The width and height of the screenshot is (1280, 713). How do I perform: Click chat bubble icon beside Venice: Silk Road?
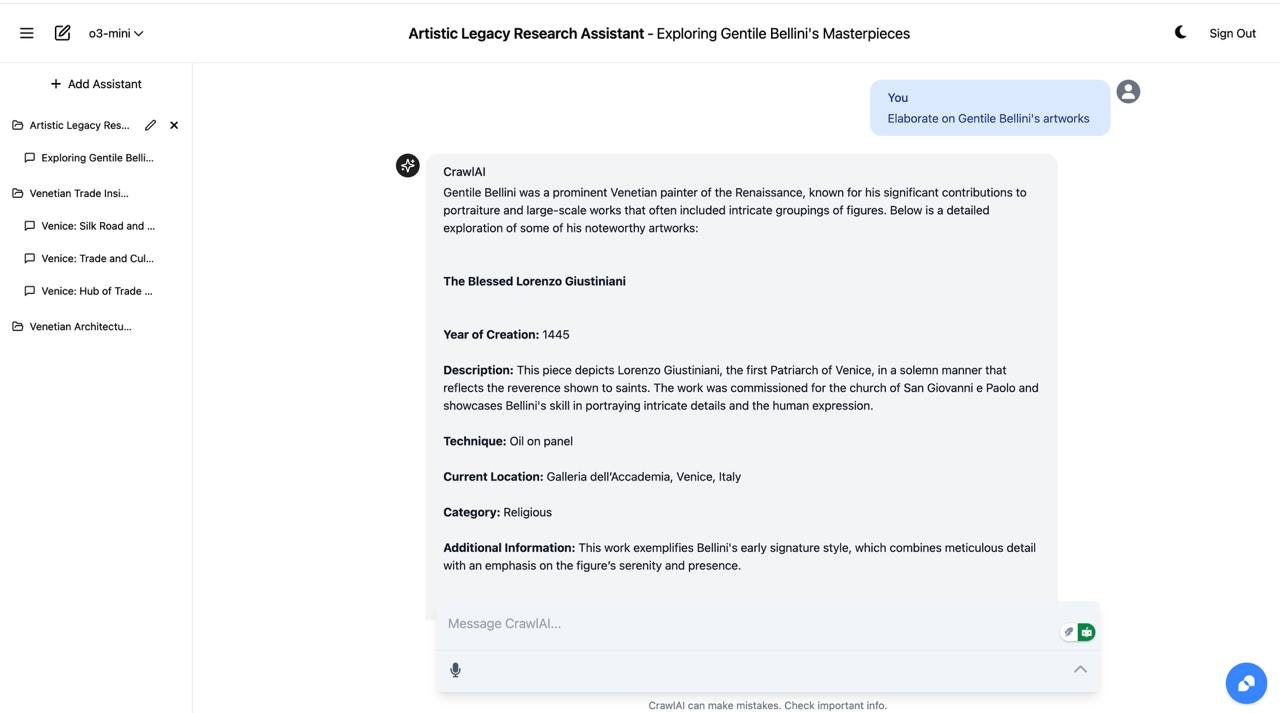29,226
